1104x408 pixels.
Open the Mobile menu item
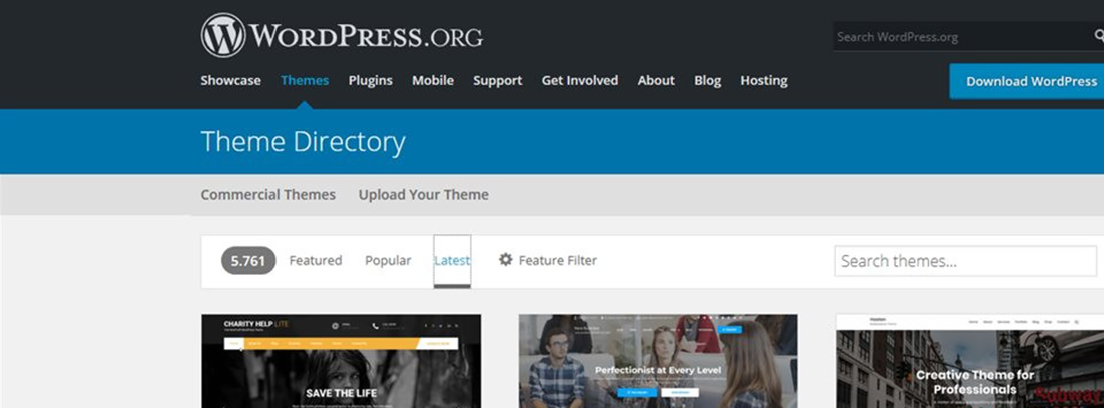(x=433, y=80)
